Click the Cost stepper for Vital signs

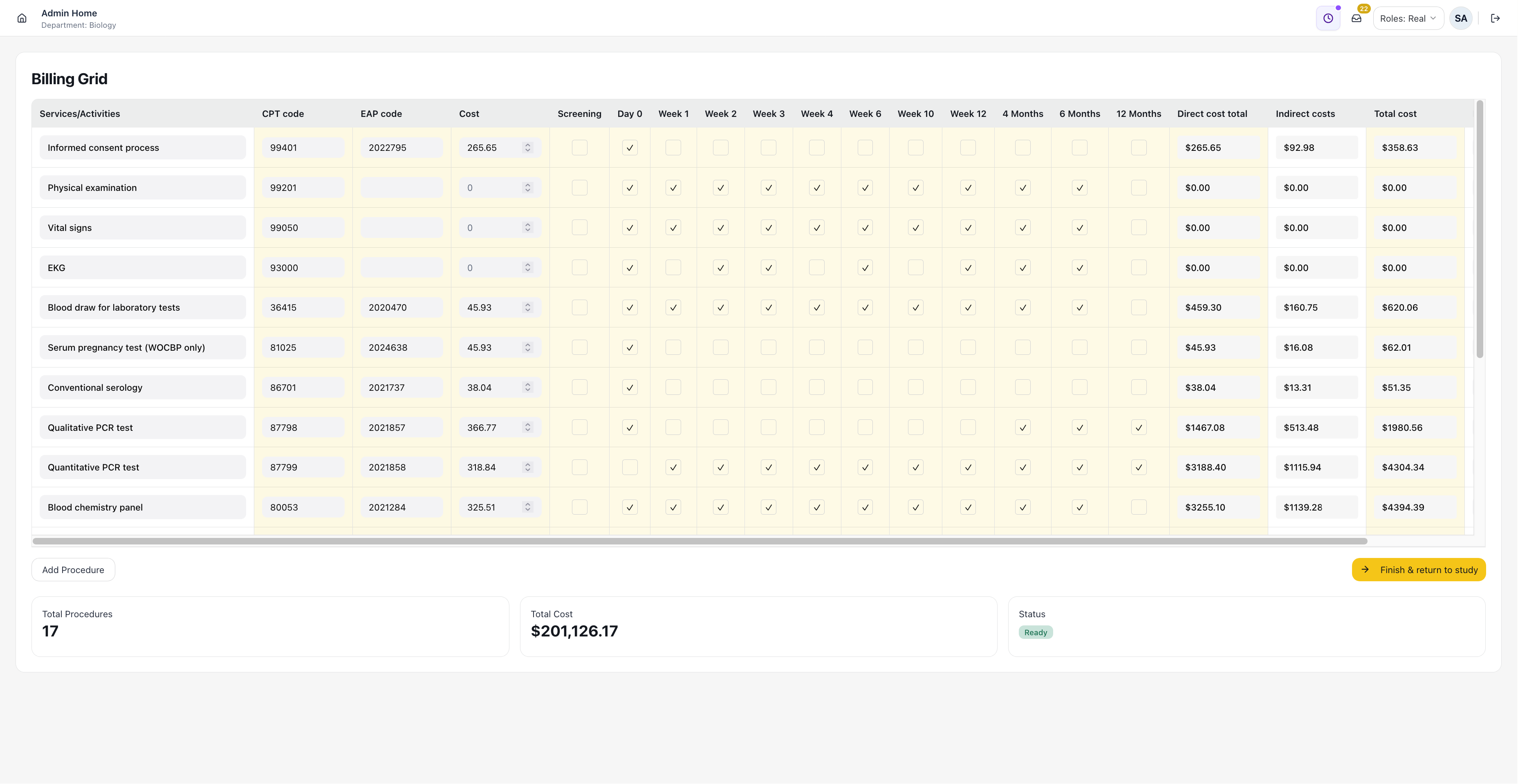click(527, 227)
